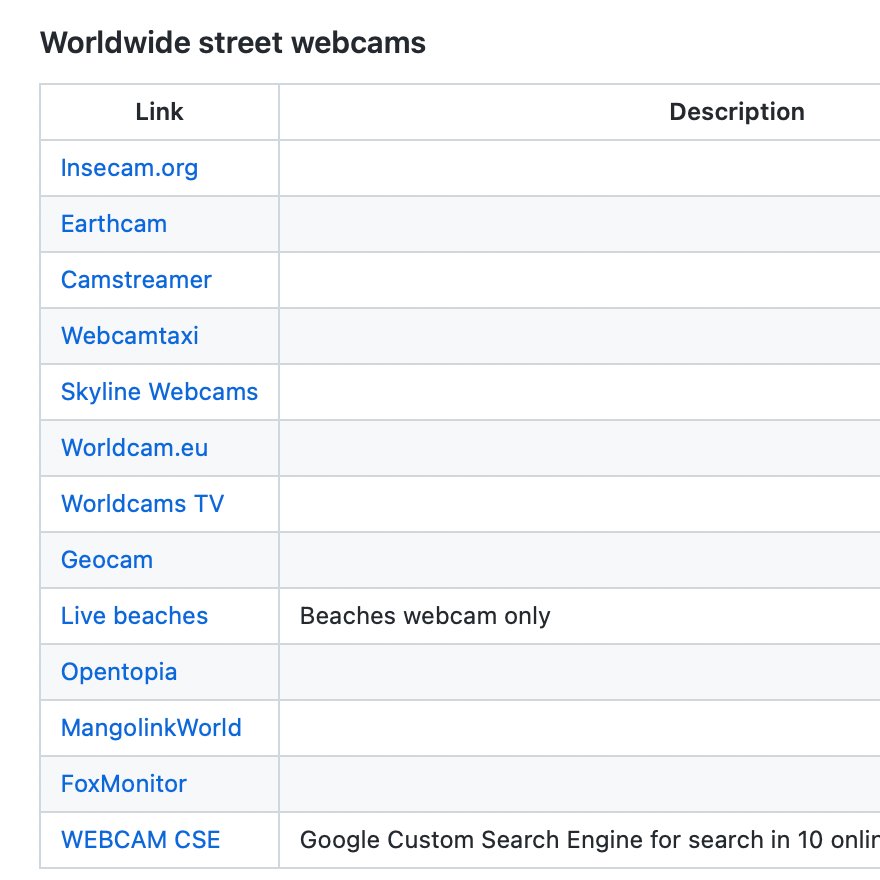This screenshot has height=880, width=880.
Task: Visit the FoxMonitor website
Action: pos(121,784)
